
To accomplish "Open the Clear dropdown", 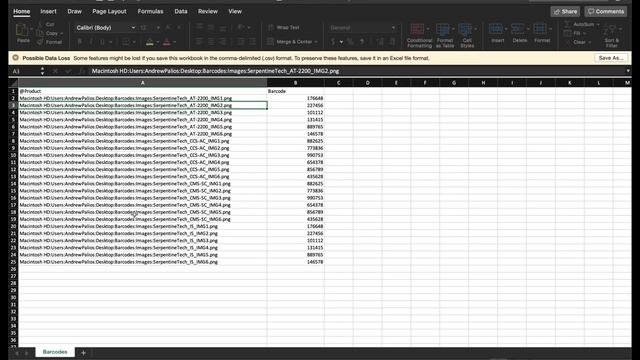I will 578,42.
